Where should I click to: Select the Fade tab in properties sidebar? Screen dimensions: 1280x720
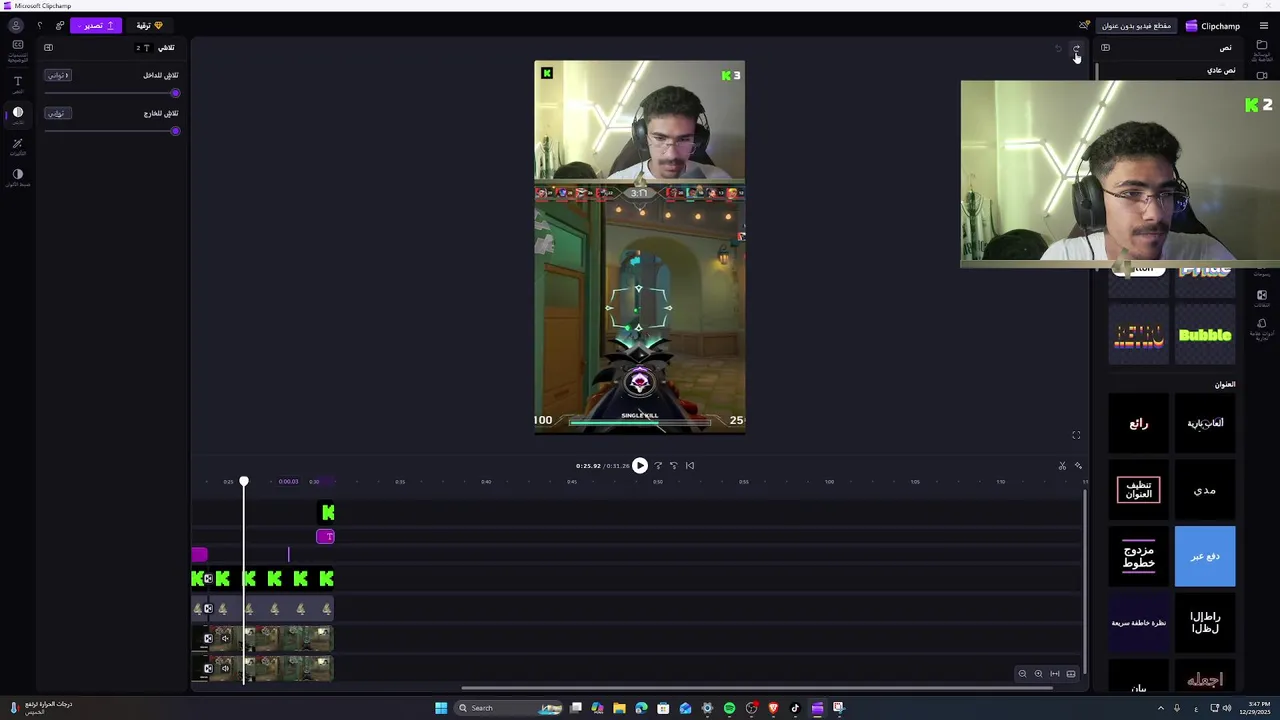(17, 115)
